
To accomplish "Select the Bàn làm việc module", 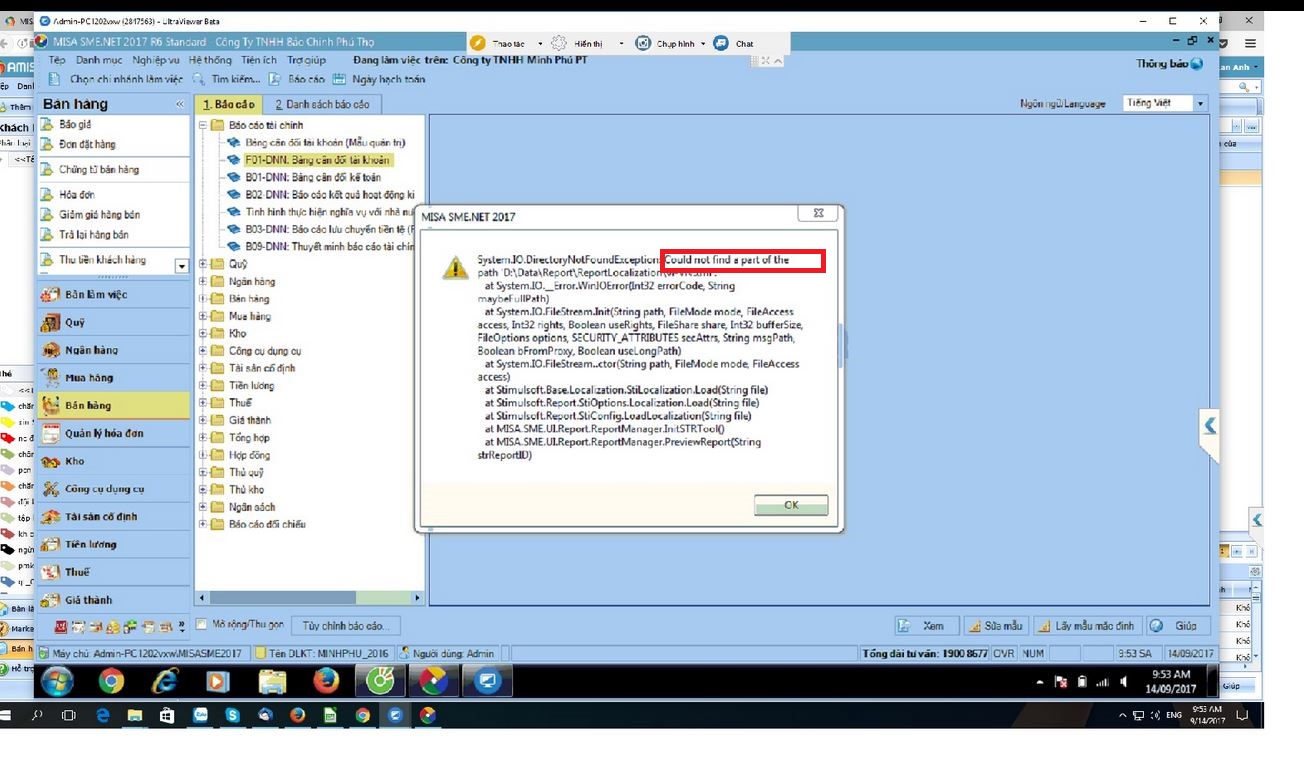I will coord(113,295).
